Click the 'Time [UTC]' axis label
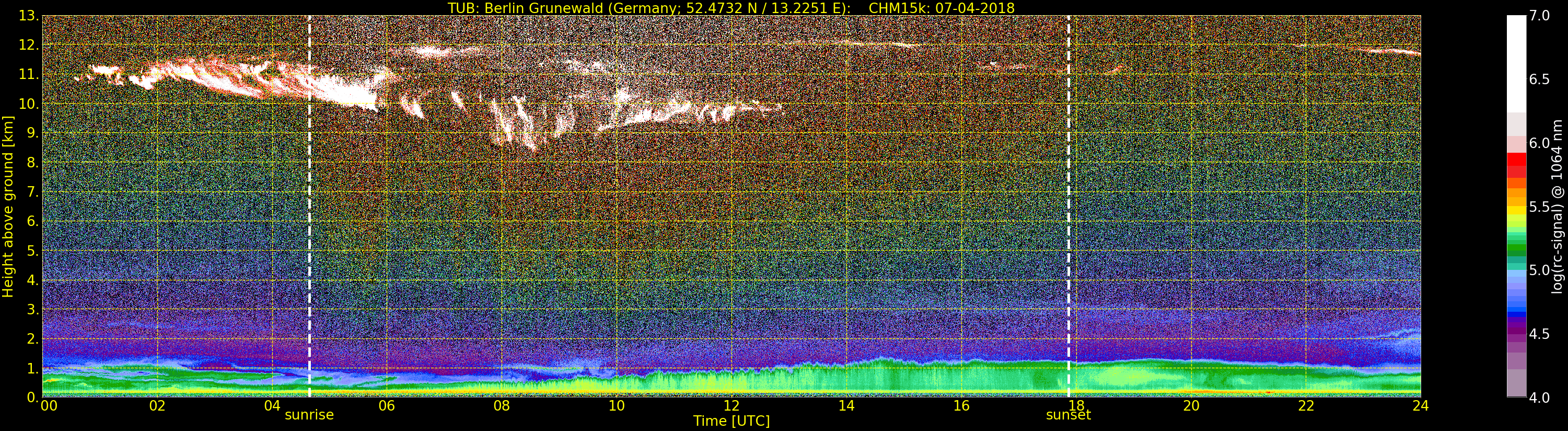Screen dimensions: 1568x431 [x=731, y=421]
